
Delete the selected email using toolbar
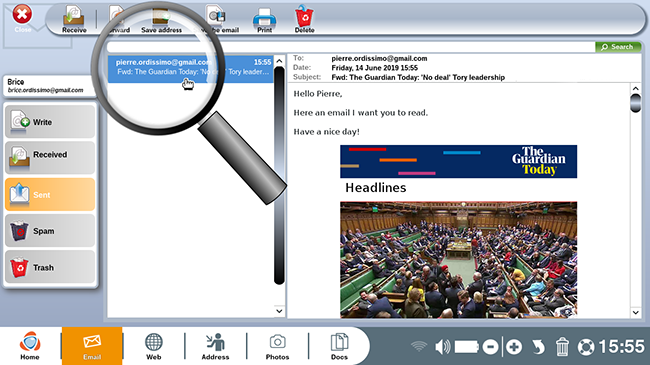[304, 19]
